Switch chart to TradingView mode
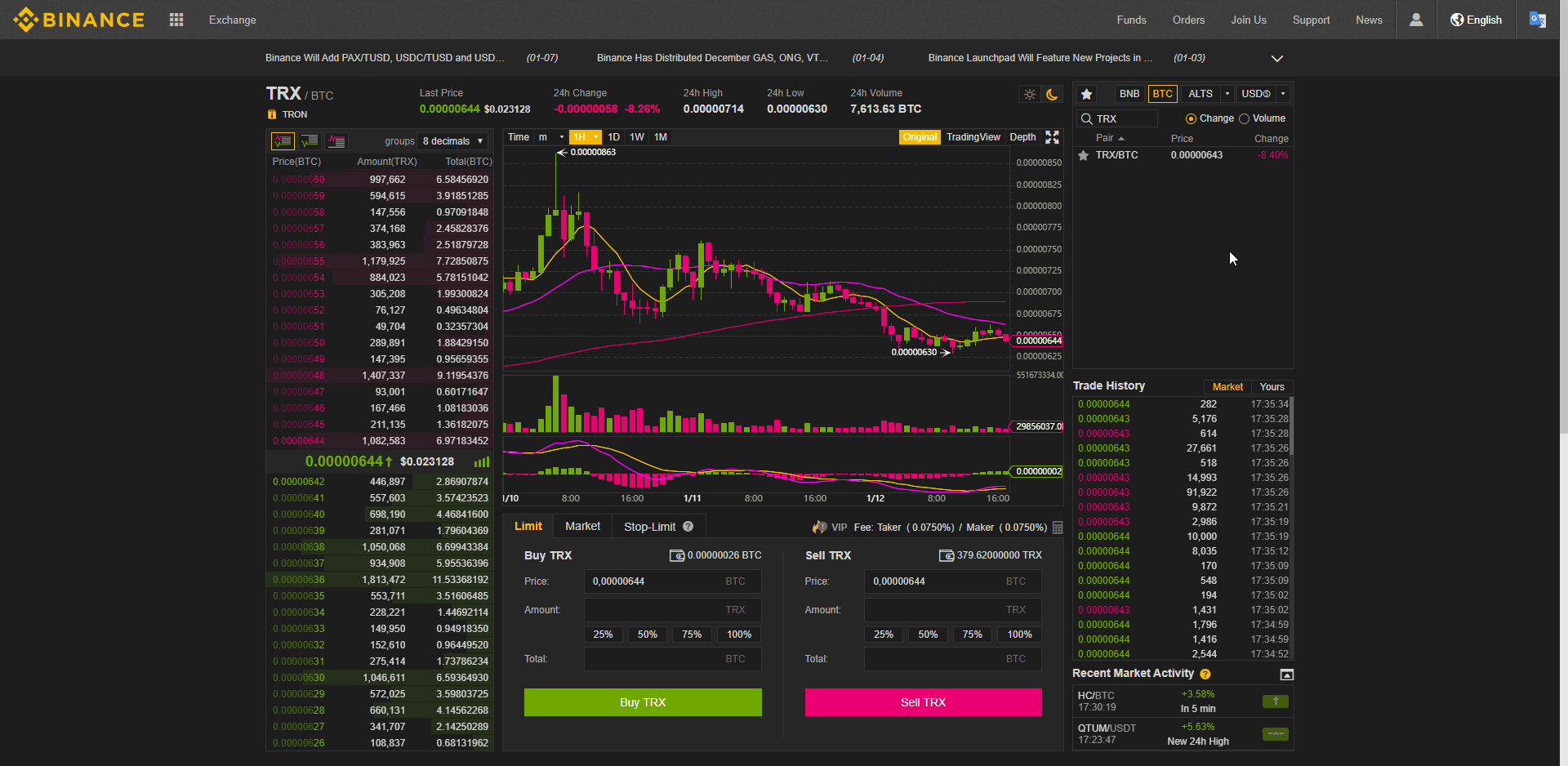The height and width of the screenshot is (766, 1568). (973, 137)
